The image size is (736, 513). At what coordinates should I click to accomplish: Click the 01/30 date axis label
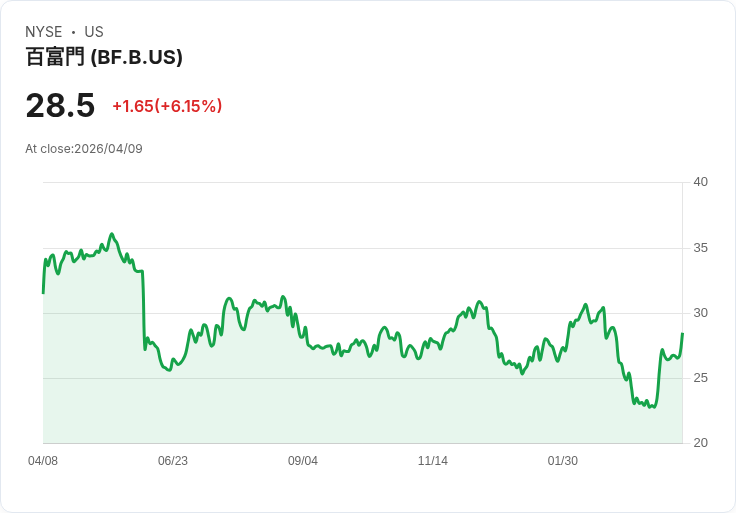click(x=562, y=460)
